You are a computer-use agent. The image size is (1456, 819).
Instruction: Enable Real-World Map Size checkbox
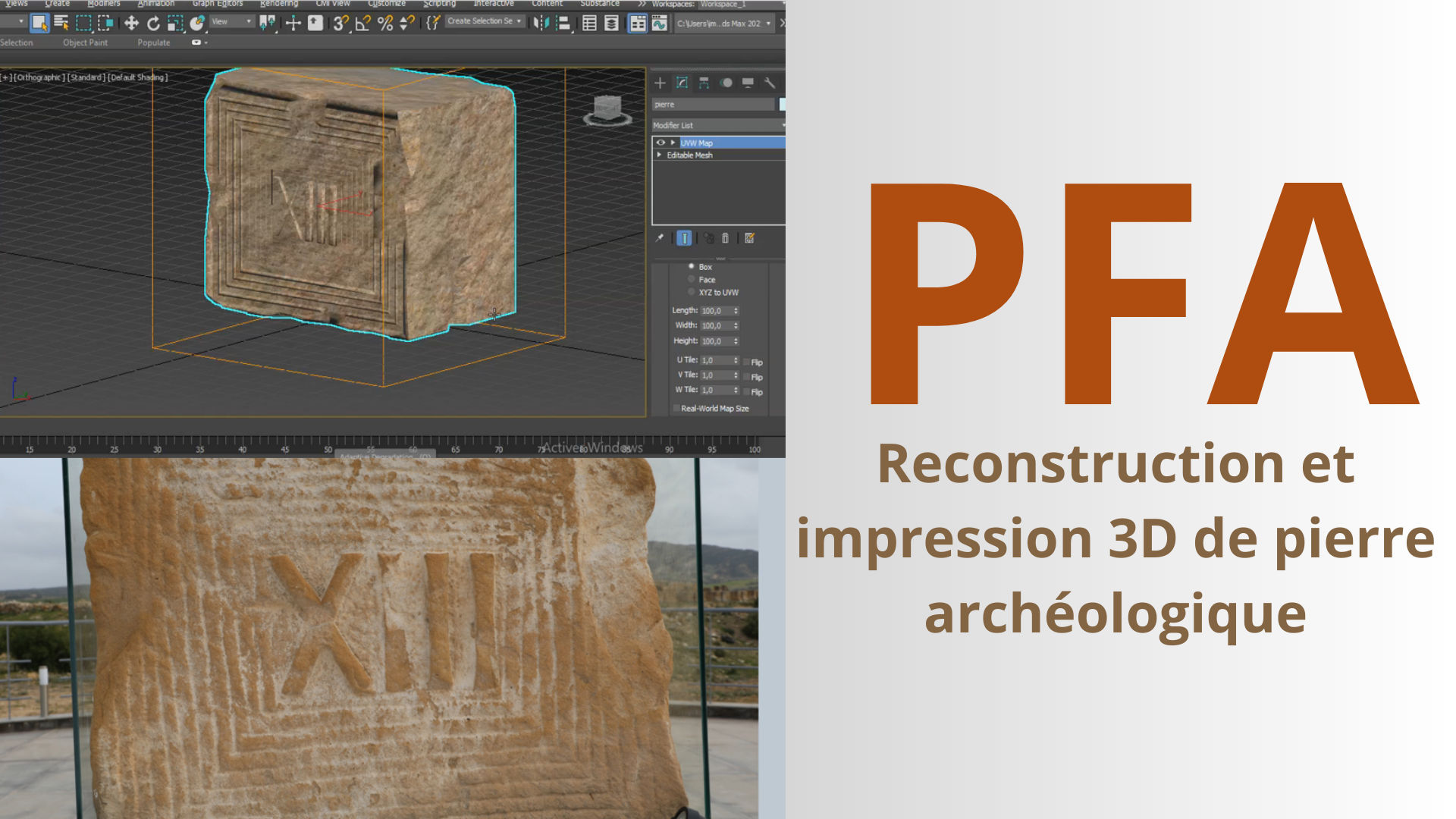coord(676,408)
